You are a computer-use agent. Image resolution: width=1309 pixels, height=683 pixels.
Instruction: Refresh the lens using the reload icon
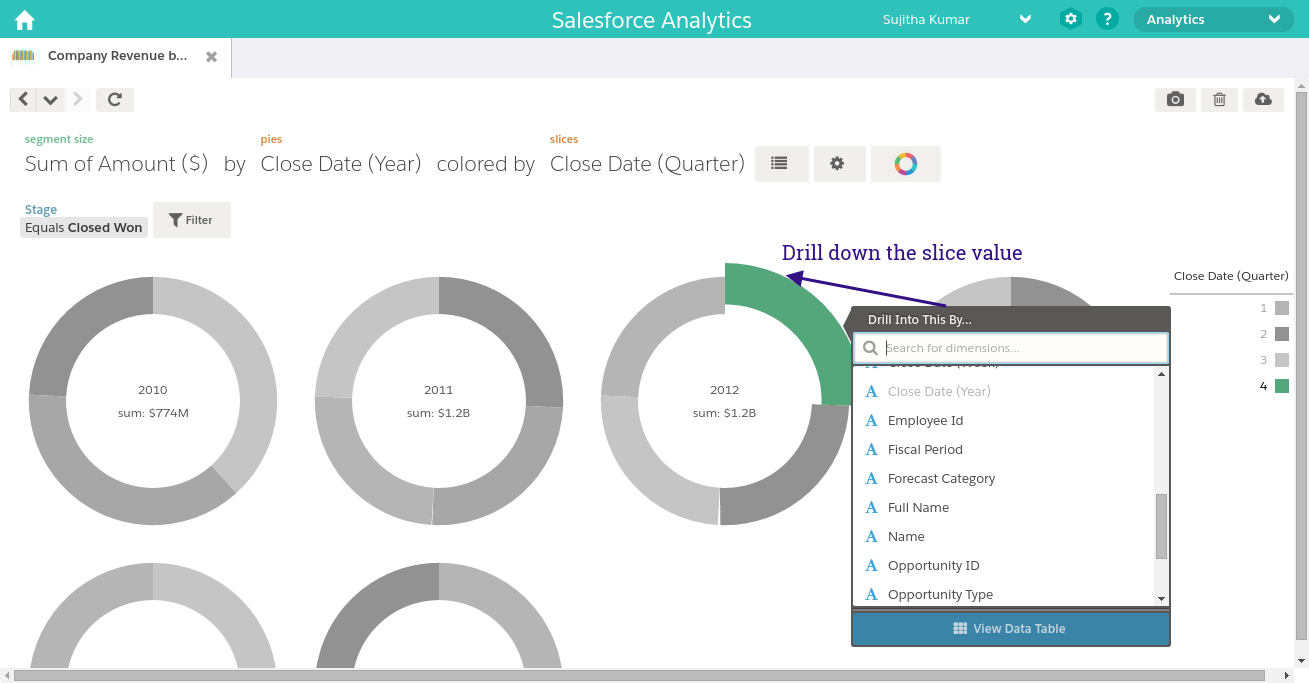pyautogui.click(x=114, y=99)
